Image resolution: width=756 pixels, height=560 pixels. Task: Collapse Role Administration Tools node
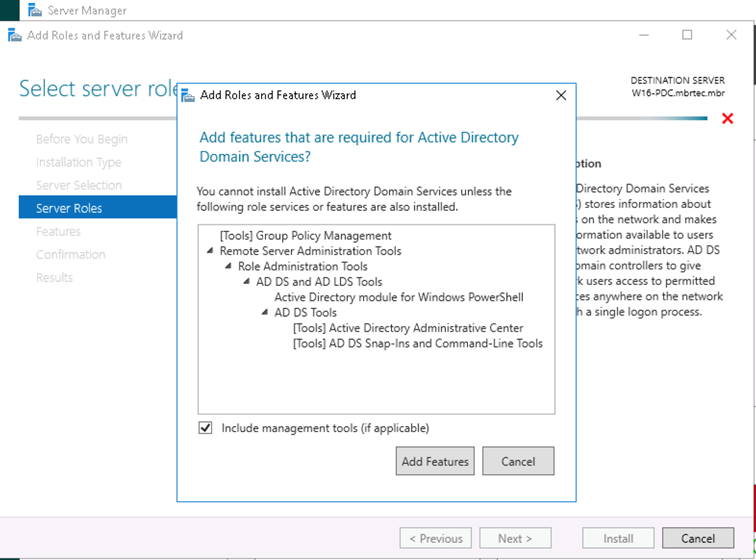(x=229, y=266)
